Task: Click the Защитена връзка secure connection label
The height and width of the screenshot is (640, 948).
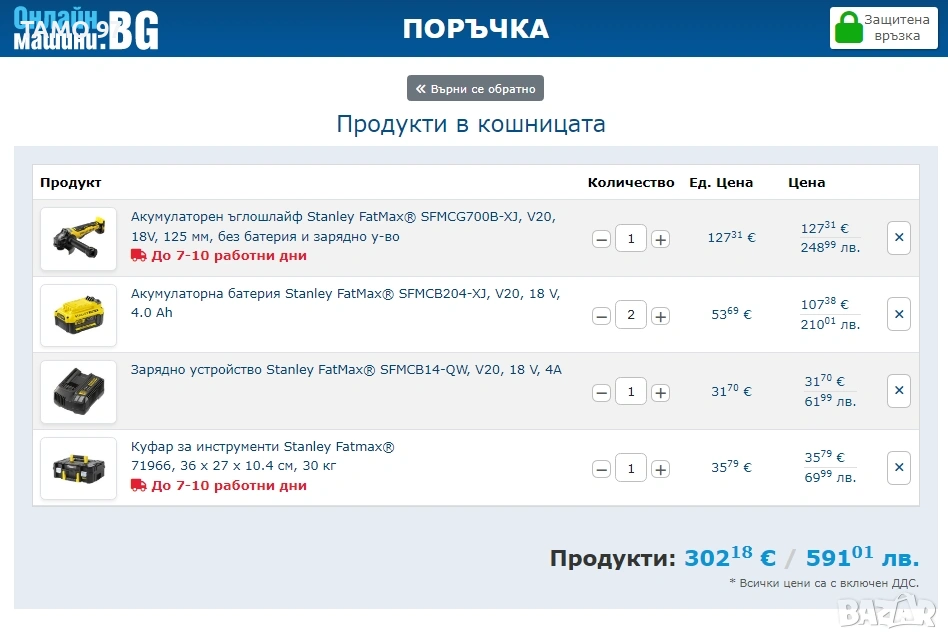Action: click(897, 28)
